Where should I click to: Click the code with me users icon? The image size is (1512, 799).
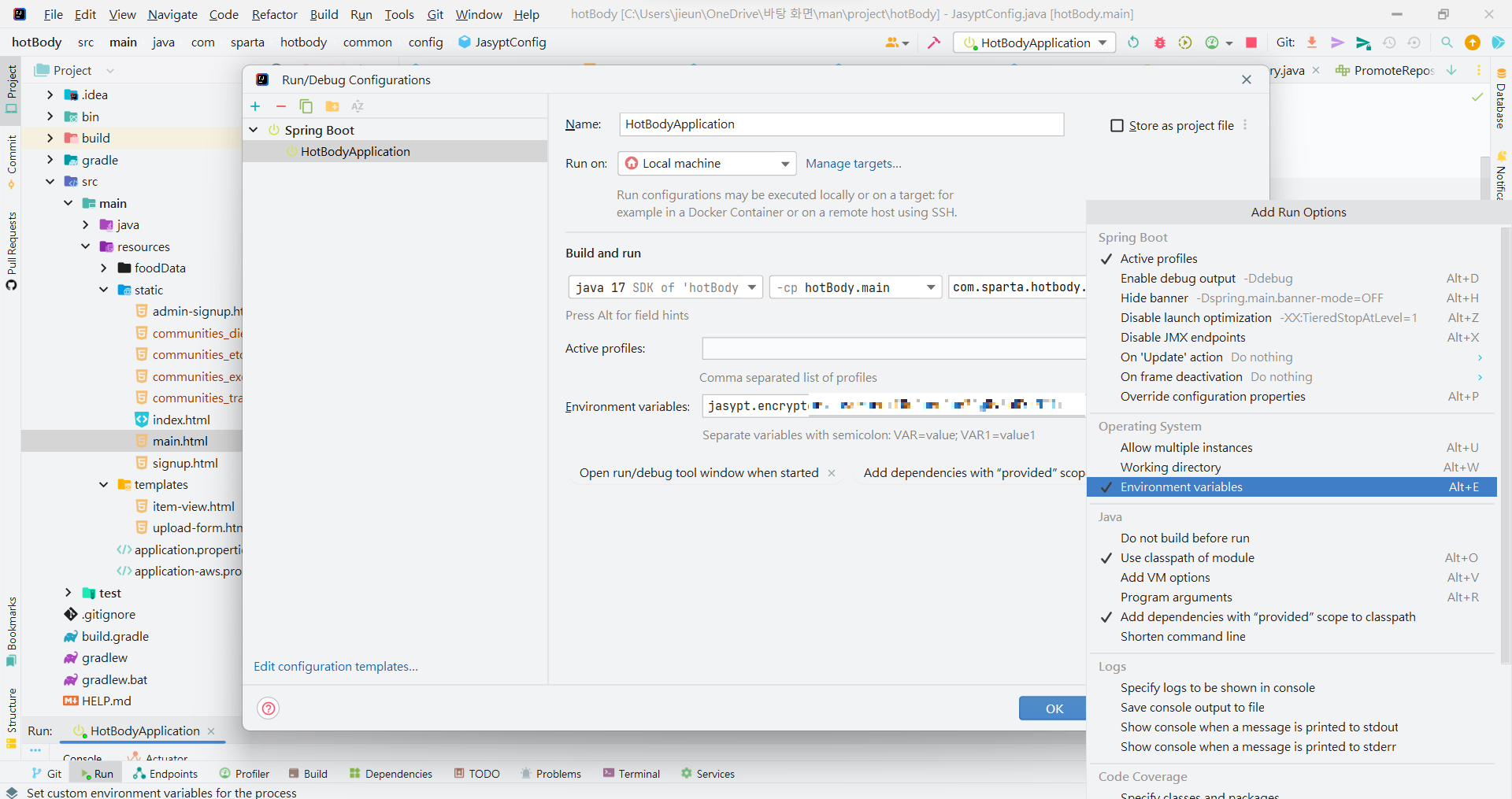point(897,43)
